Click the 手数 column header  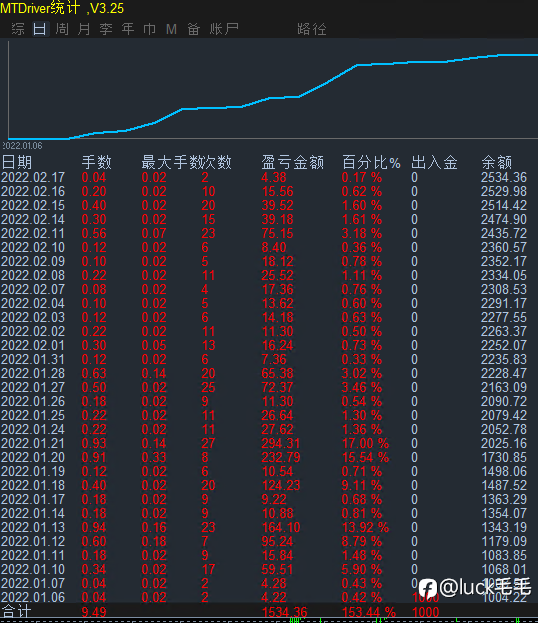pyautogui.click(x=97, y=163)
